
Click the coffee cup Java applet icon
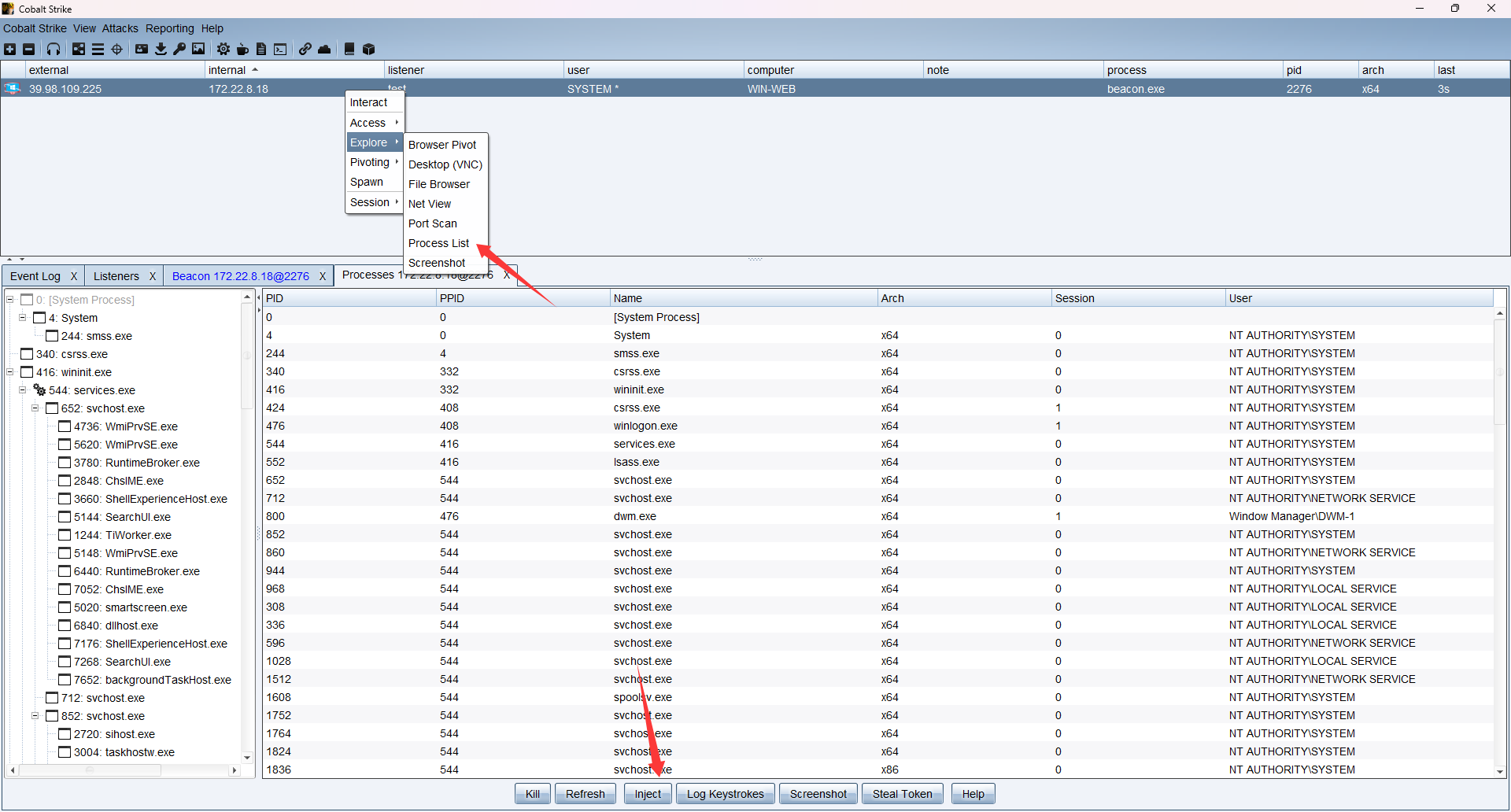pyautogui.click(x=242, y=49)
